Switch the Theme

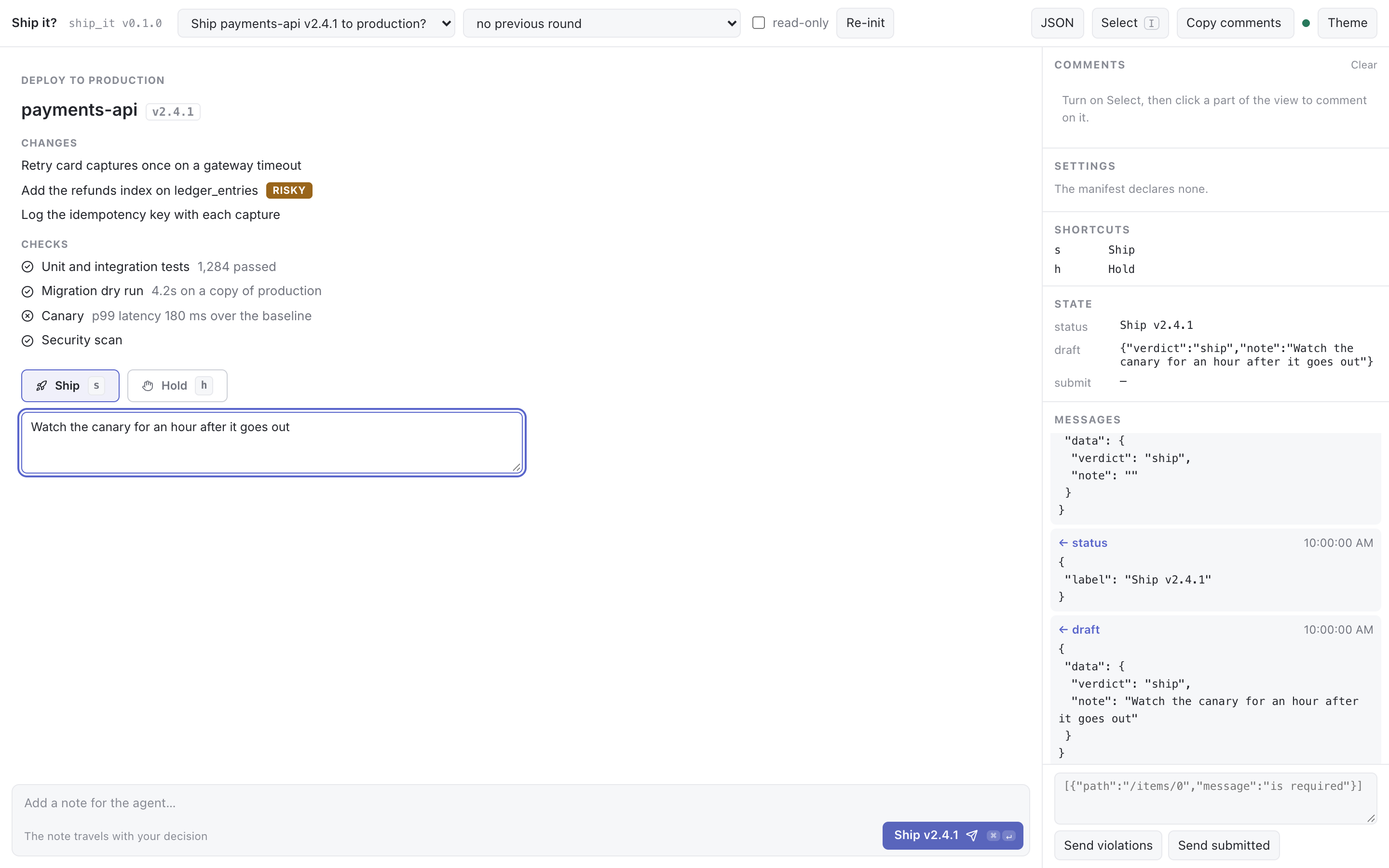point(1347,23)
